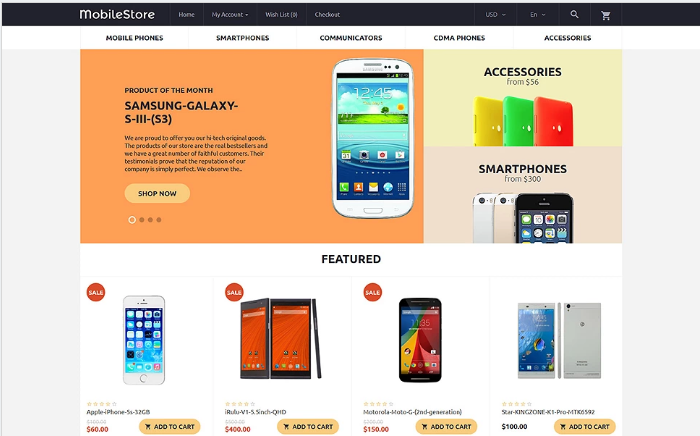
Task: Click SALE badge on Motorola Moto G
Action: pos(372,292)
